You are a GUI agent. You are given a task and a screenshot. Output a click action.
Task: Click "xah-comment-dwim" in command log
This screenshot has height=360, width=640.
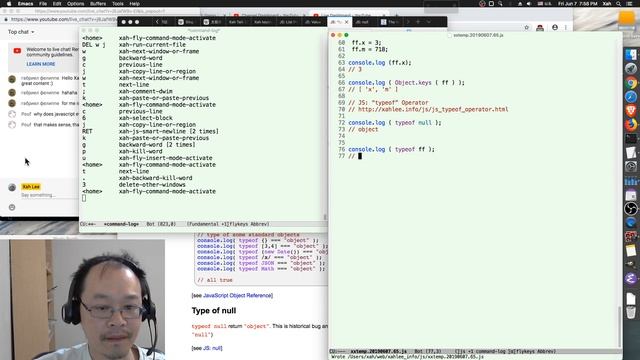[145, 91]
